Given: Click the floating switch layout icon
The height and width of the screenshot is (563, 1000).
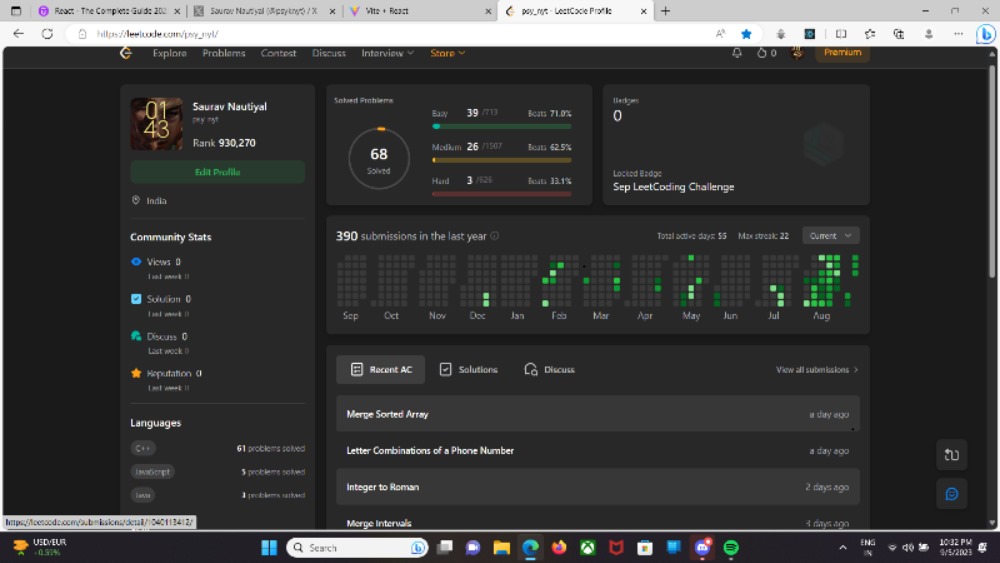Looking at the screenshot, I should tap(951, 455).
